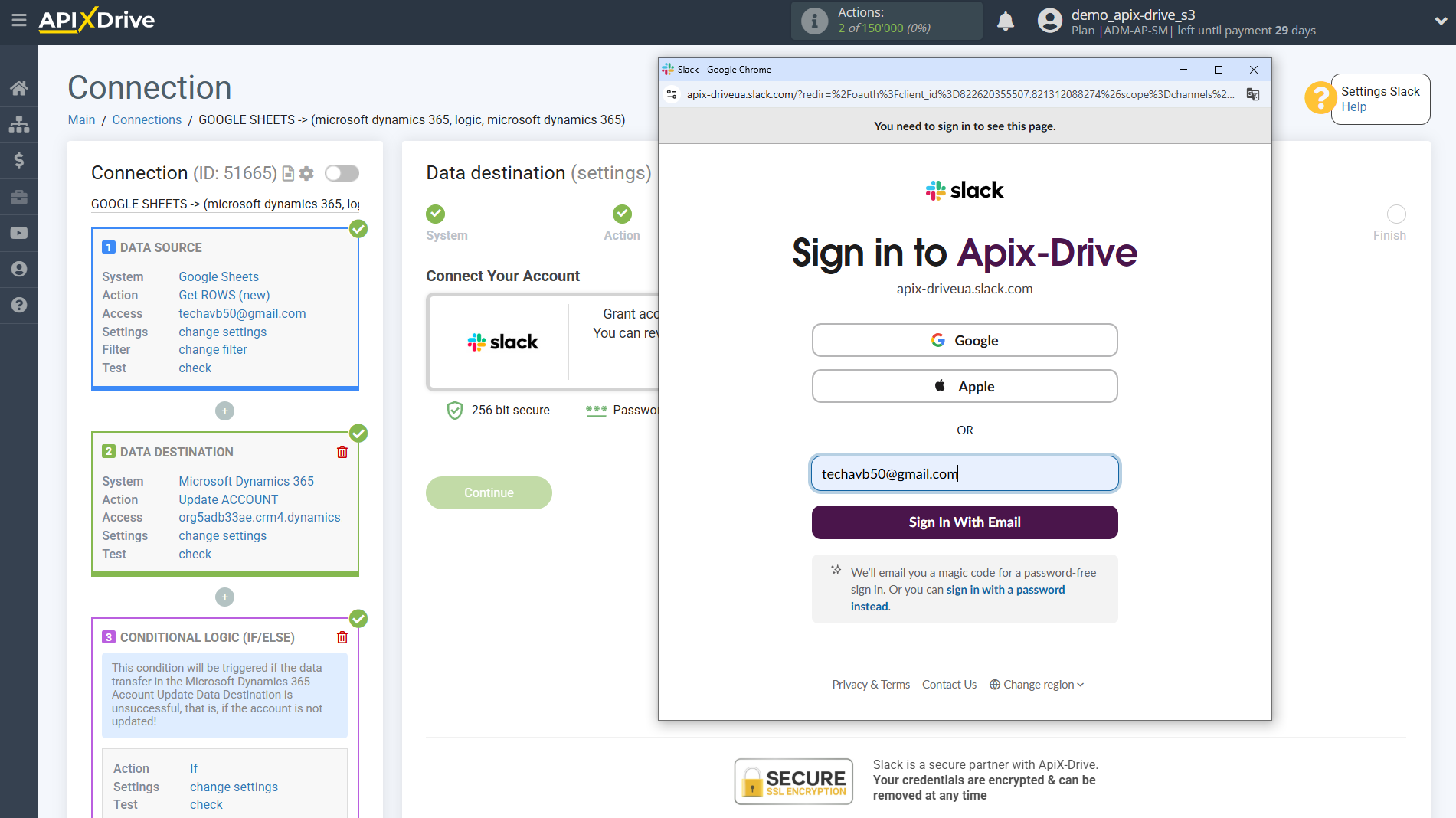Open the video tutorials sidebar icon
The image size is (1456, 818).
pyautogui.click(x=19, y=233)
